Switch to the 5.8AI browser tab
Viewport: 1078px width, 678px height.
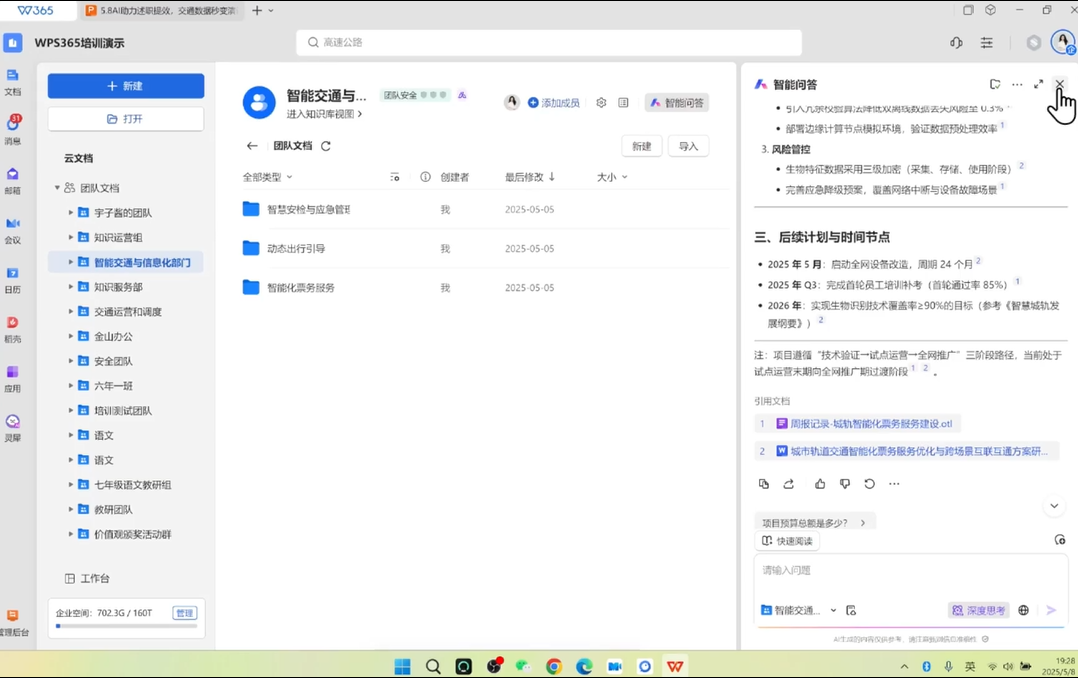click(160, 11)
